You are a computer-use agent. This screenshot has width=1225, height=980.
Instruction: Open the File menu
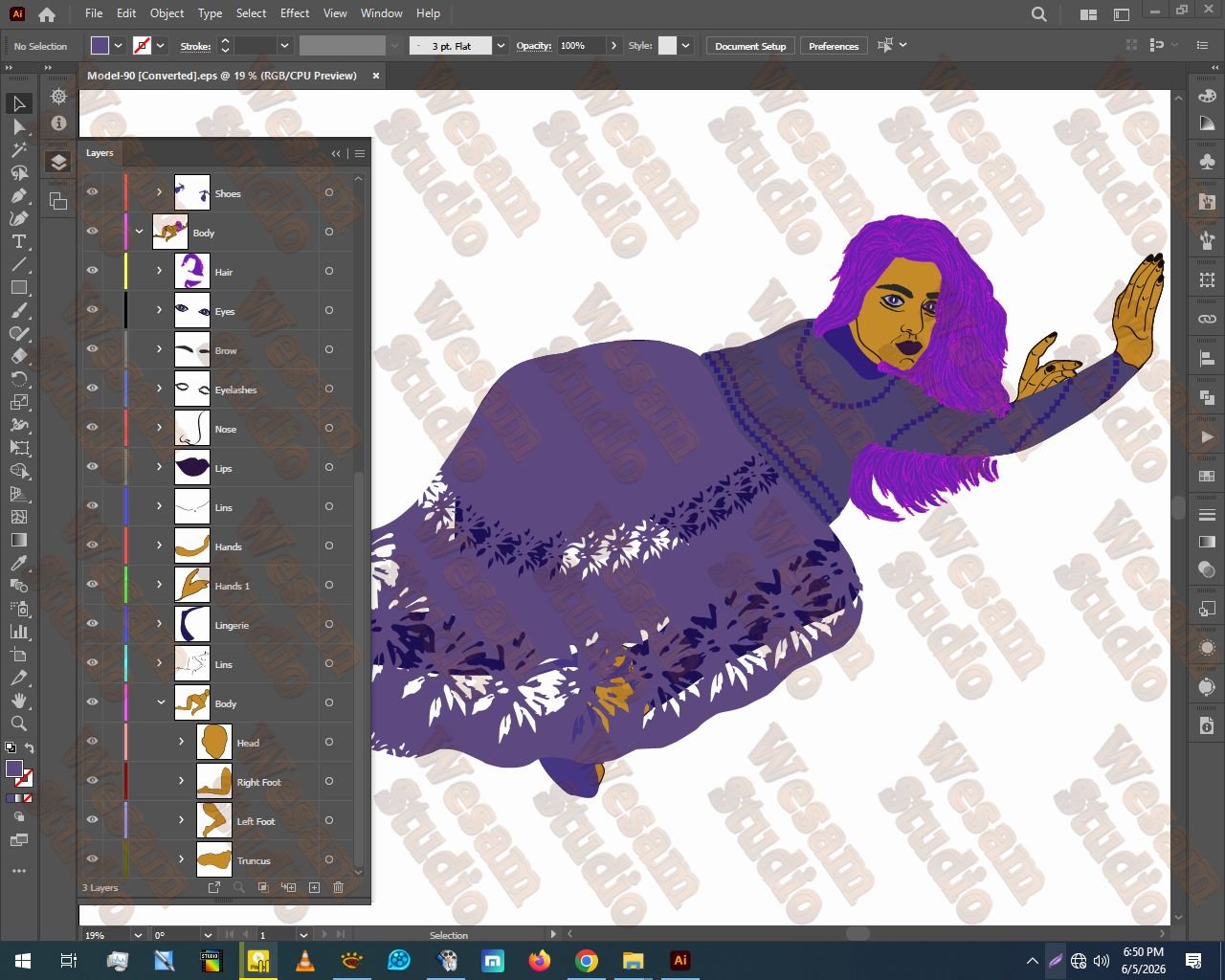(93, 13)
